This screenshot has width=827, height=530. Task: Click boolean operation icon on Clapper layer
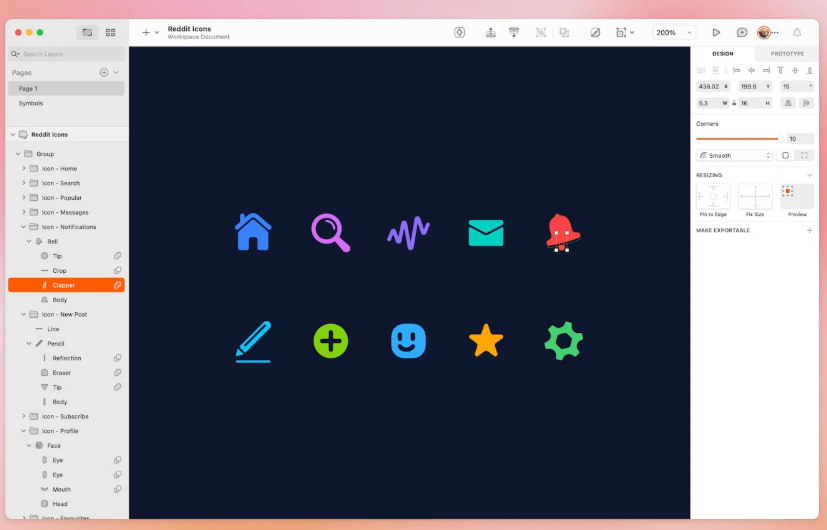coord(118,285)
